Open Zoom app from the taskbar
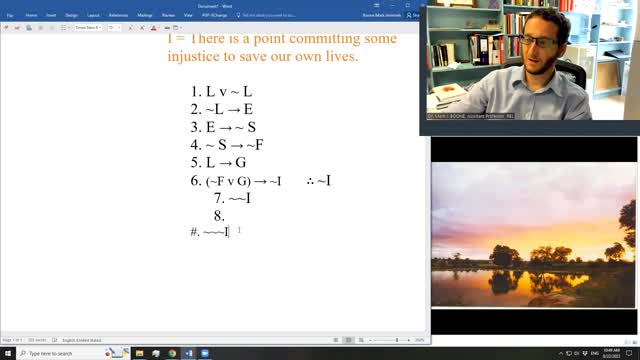Image resolution: width=640 pixels, height=360 pixels. click(204, 353)
